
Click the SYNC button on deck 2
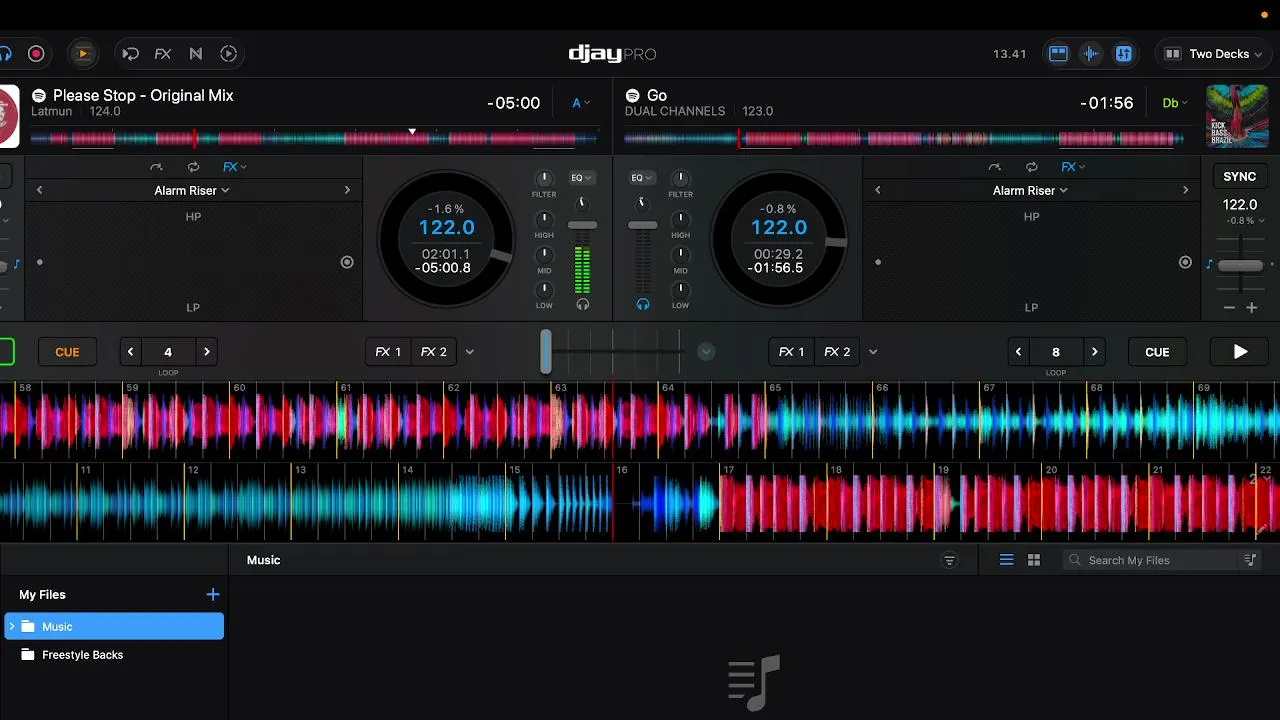pyautogui.click(x=1240, y=177)
